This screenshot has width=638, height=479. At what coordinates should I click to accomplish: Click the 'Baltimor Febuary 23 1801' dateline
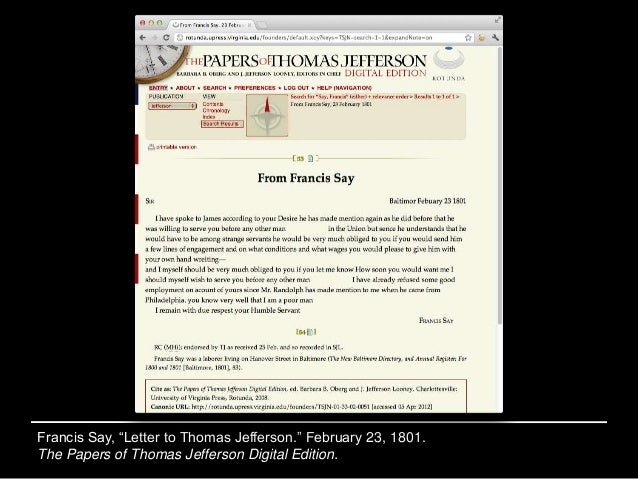[427, 201]
